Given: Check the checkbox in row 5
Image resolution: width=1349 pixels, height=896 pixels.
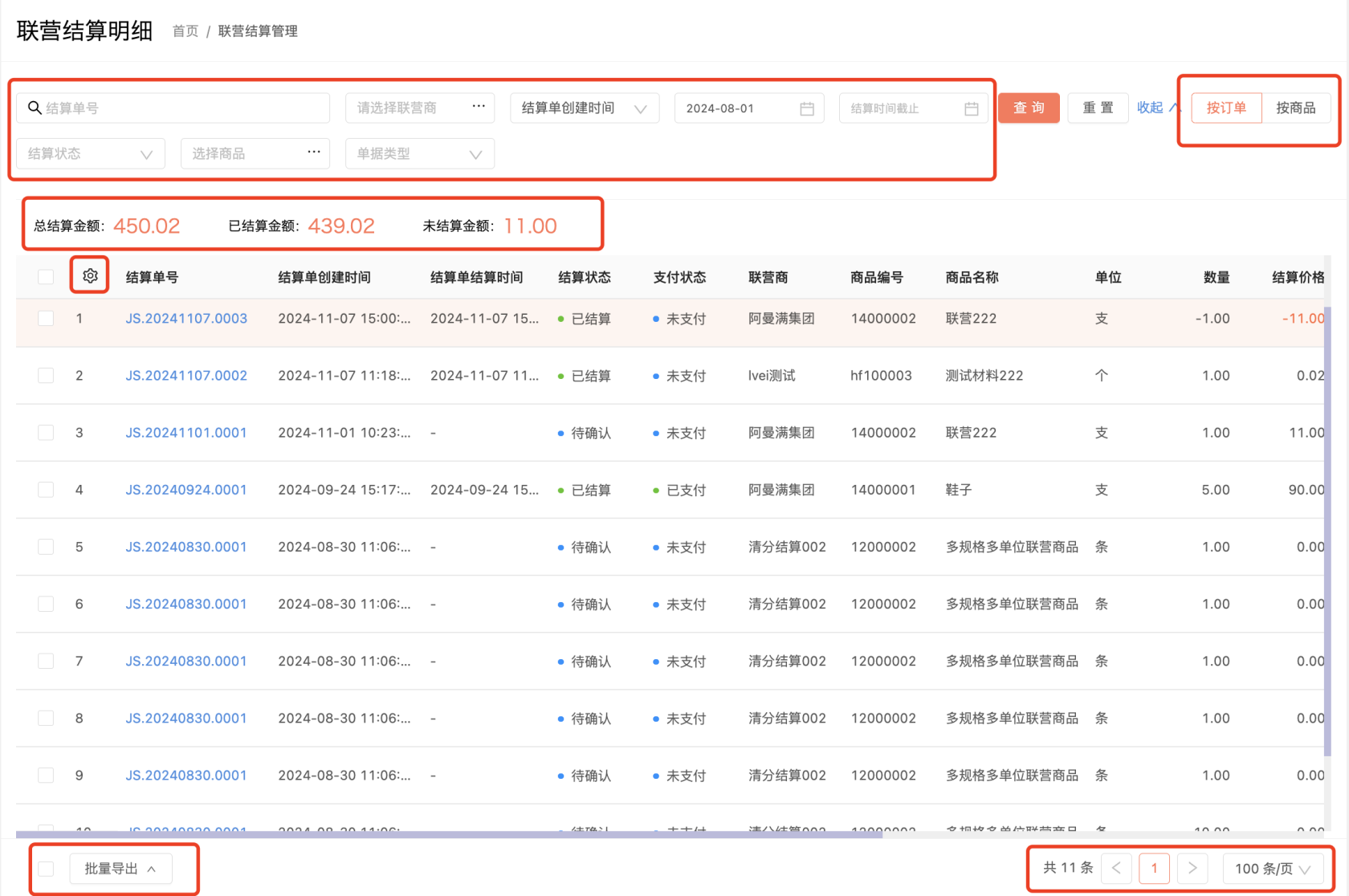Looking at the screenshot, I should click(x=46, y=547).
